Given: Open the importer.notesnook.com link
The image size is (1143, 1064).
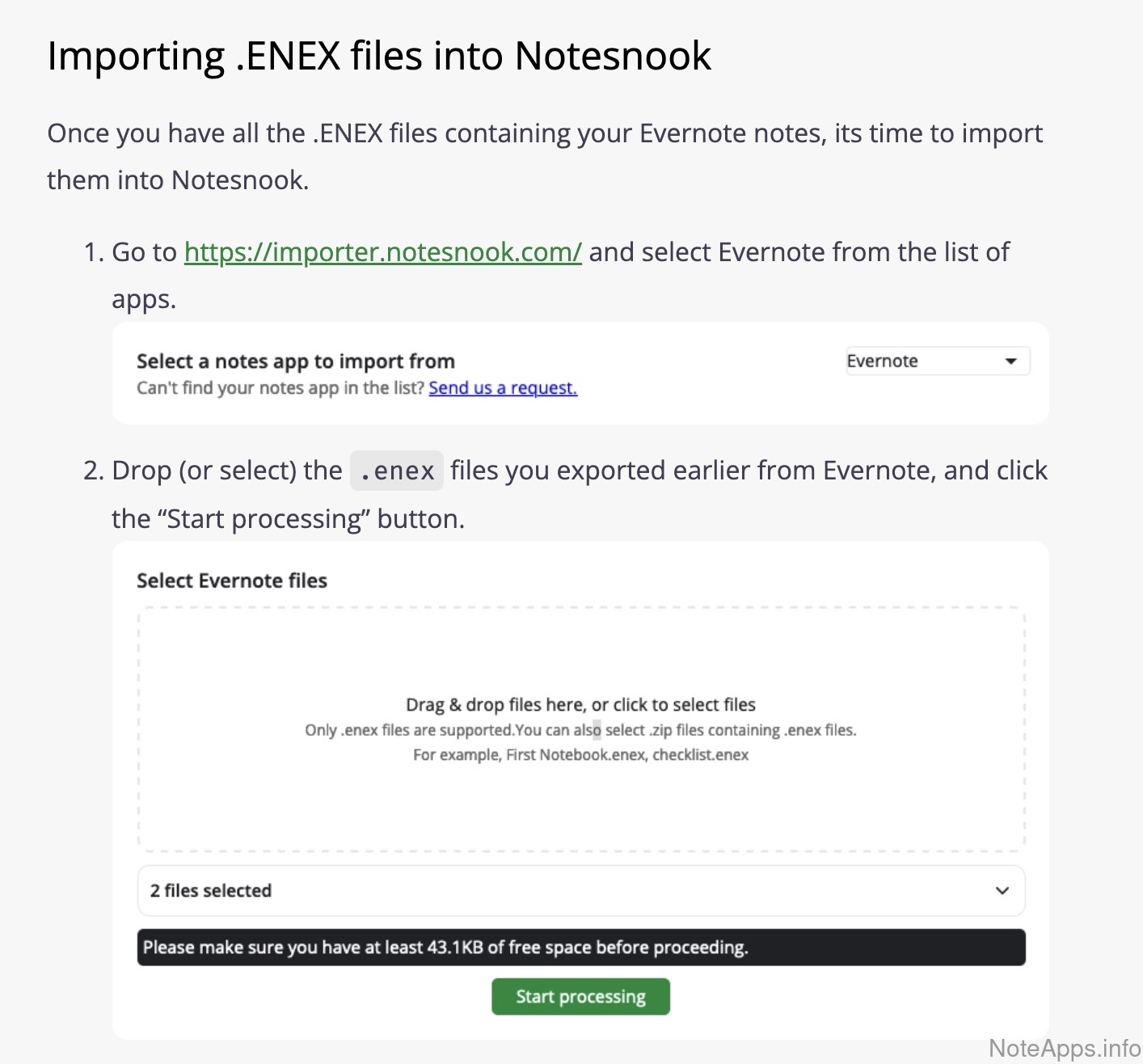Looking at the screenshot, I should point(382,252).
